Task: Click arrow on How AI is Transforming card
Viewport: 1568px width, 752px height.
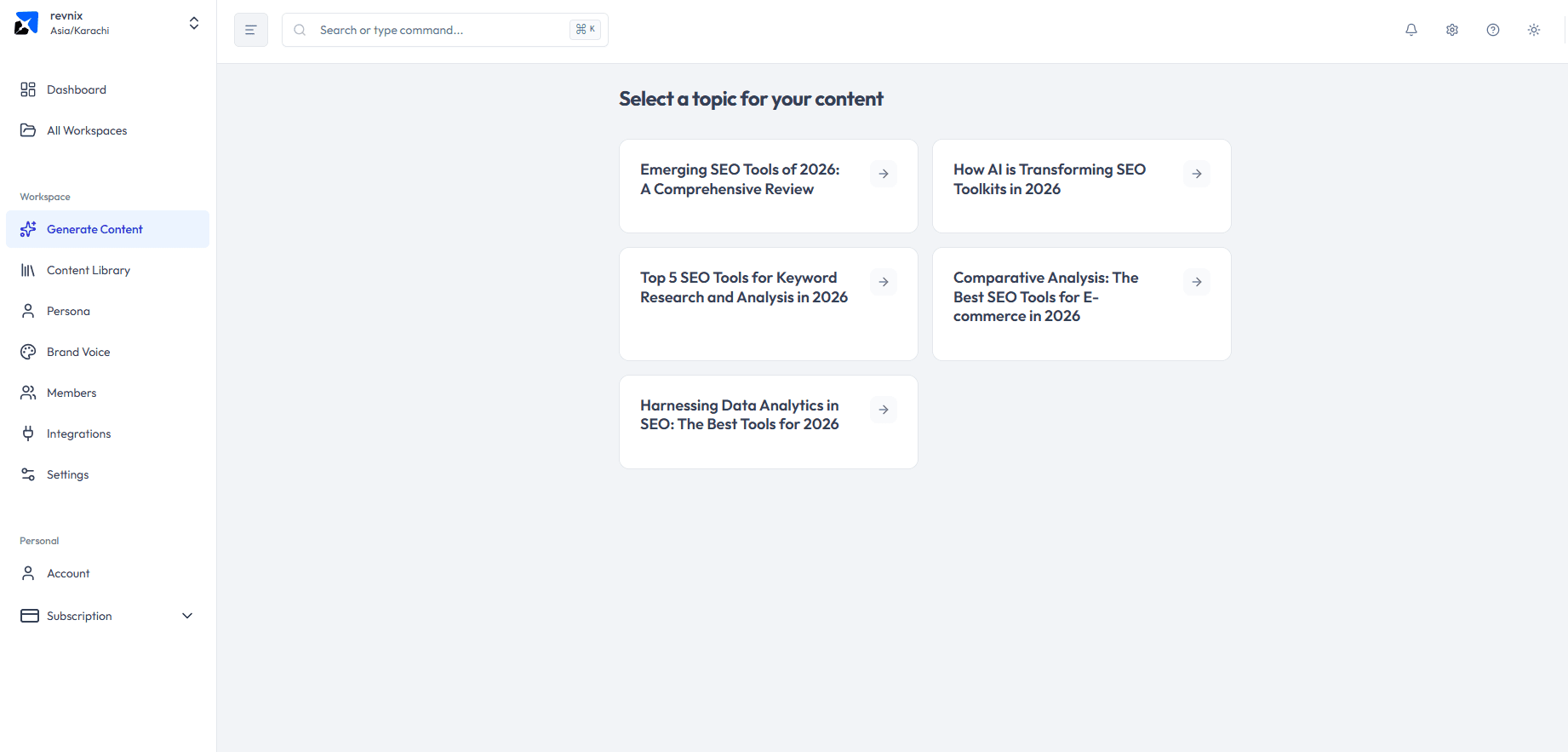Action: tap(1197, 174)
